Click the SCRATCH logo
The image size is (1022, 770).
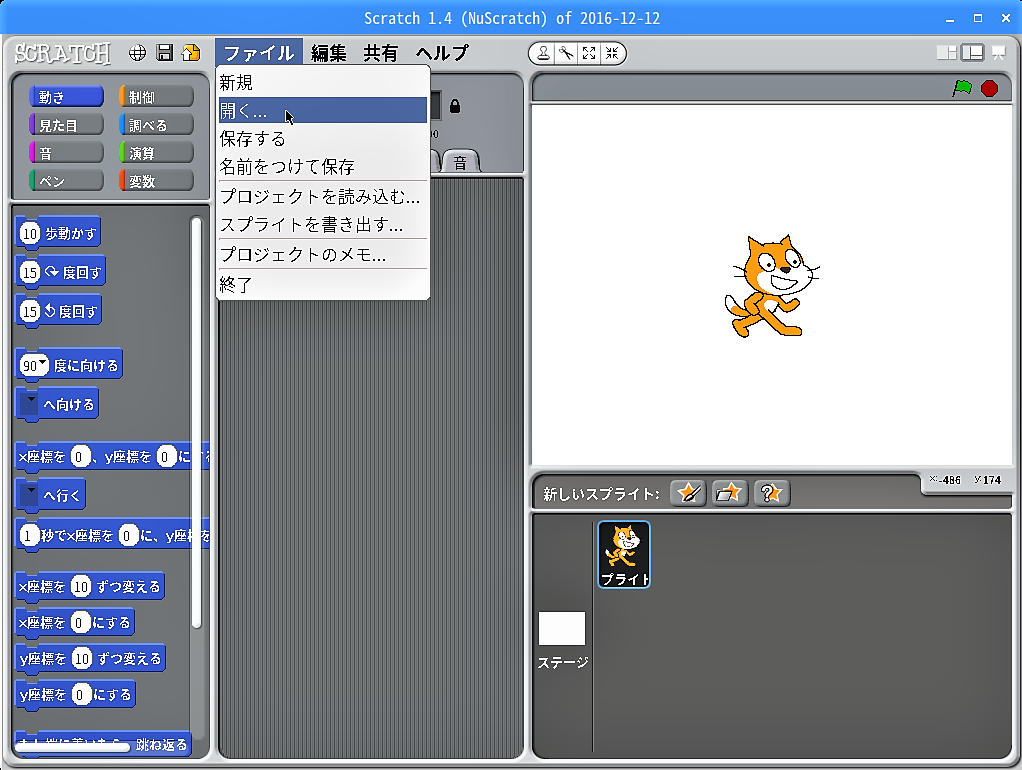click(63, 53)
